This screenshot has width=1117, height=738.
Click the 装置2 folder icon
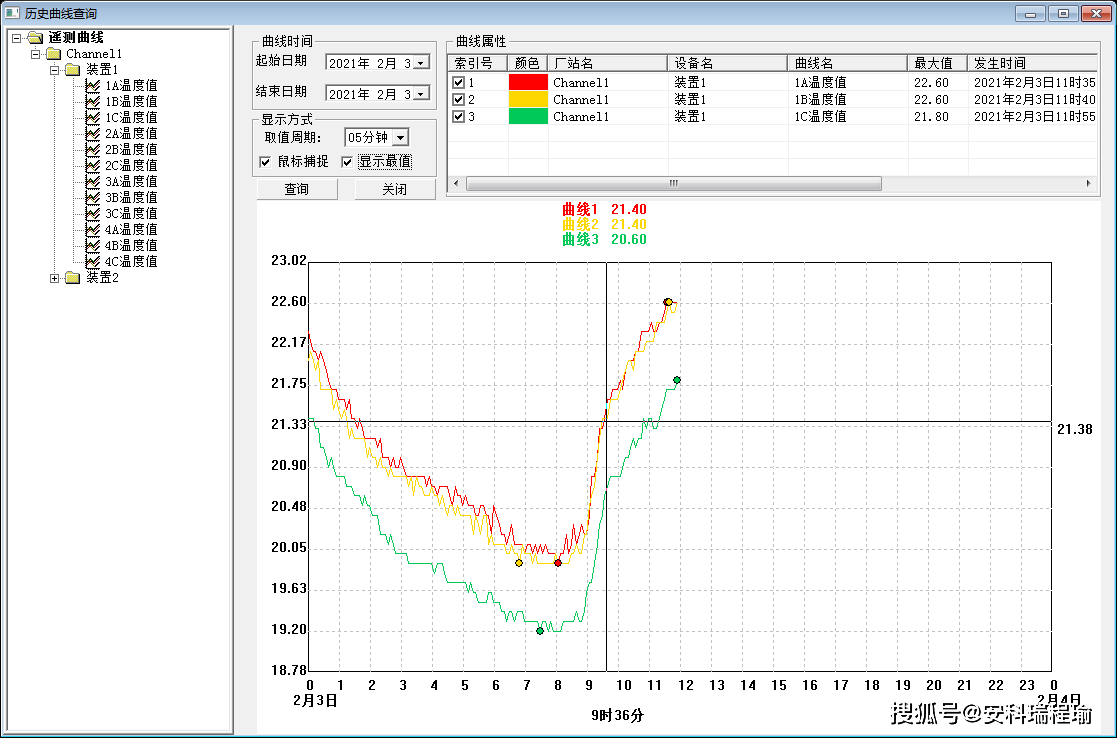72,278
